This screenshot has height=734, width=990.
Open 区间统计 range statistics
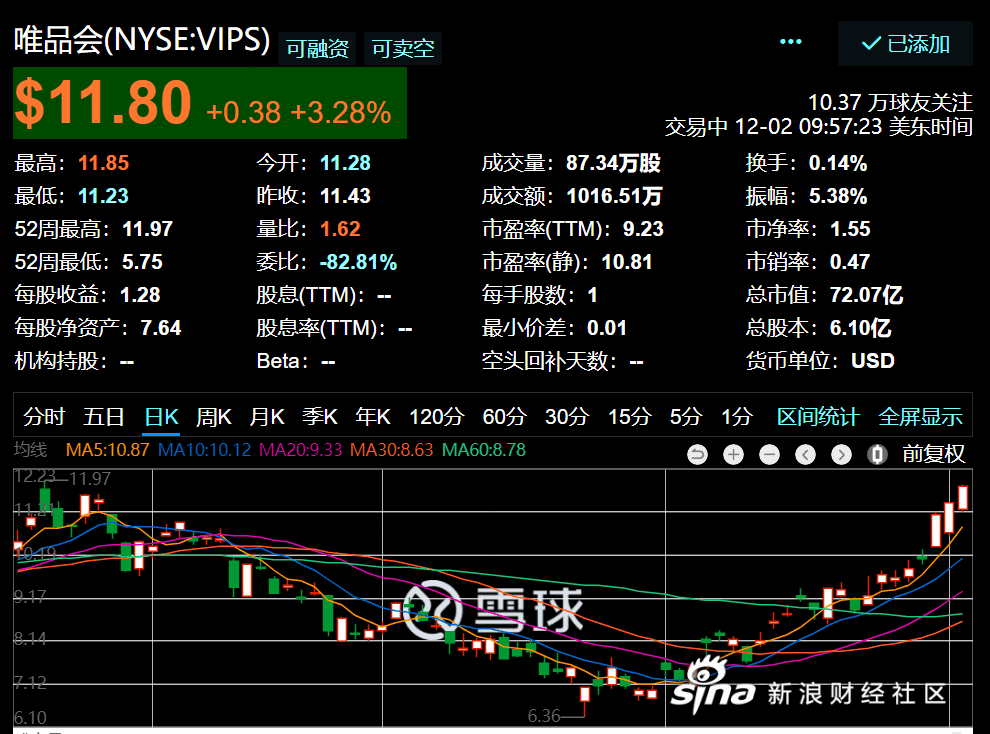pyautogui.click(x=818, y=417)
